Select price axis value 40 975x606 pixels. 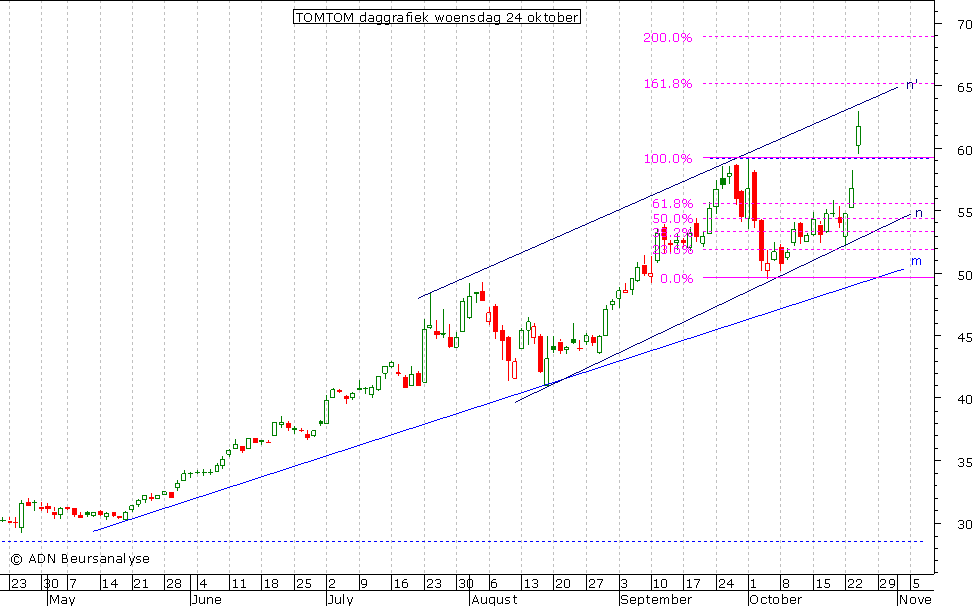coord(964,399)
